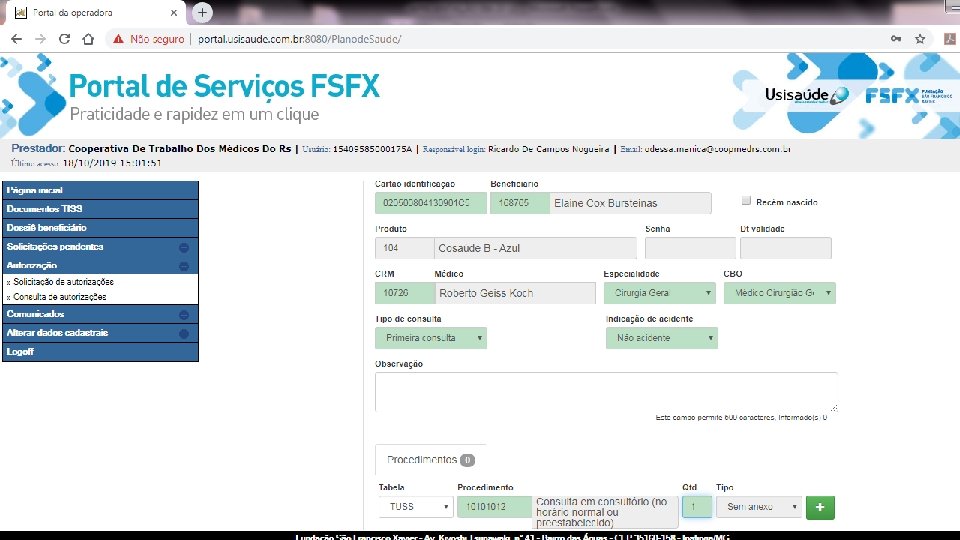Click the Beneficiário name field

630,203
